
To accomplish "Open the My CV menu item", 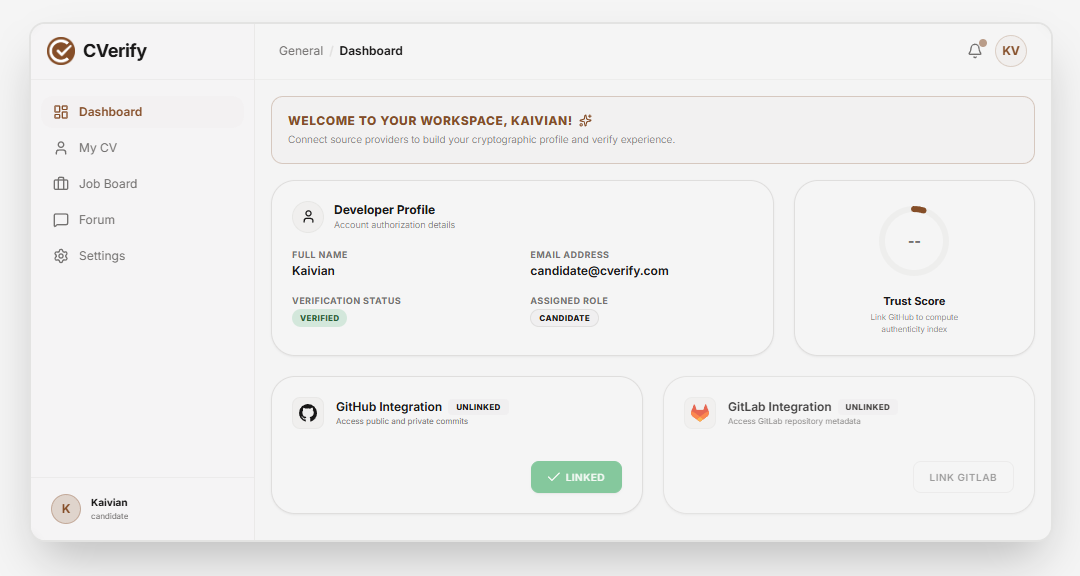I will pos(143,147).
